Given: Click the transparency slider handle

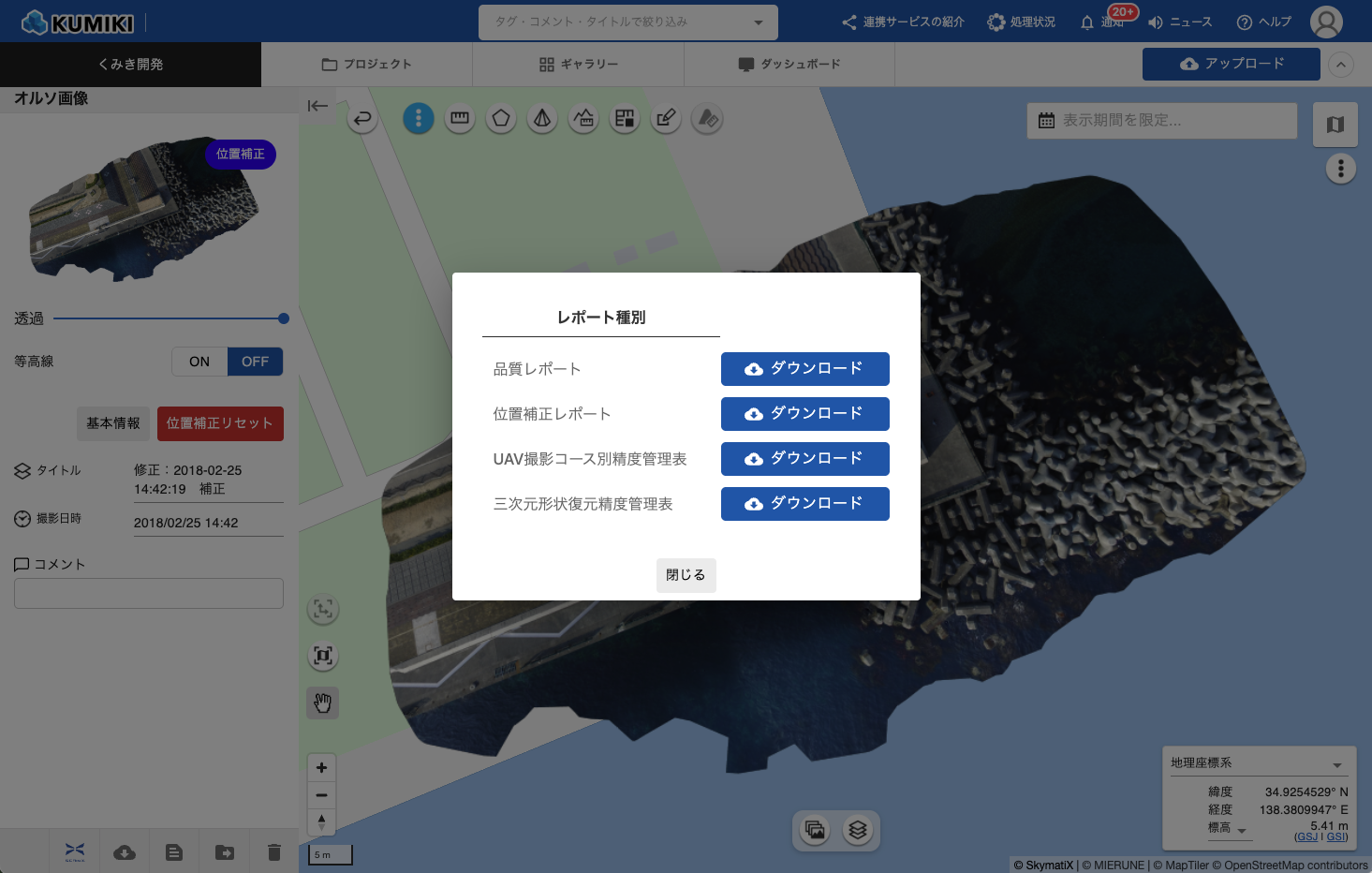Looking at the screenshot, I should (x=284, y=318).
